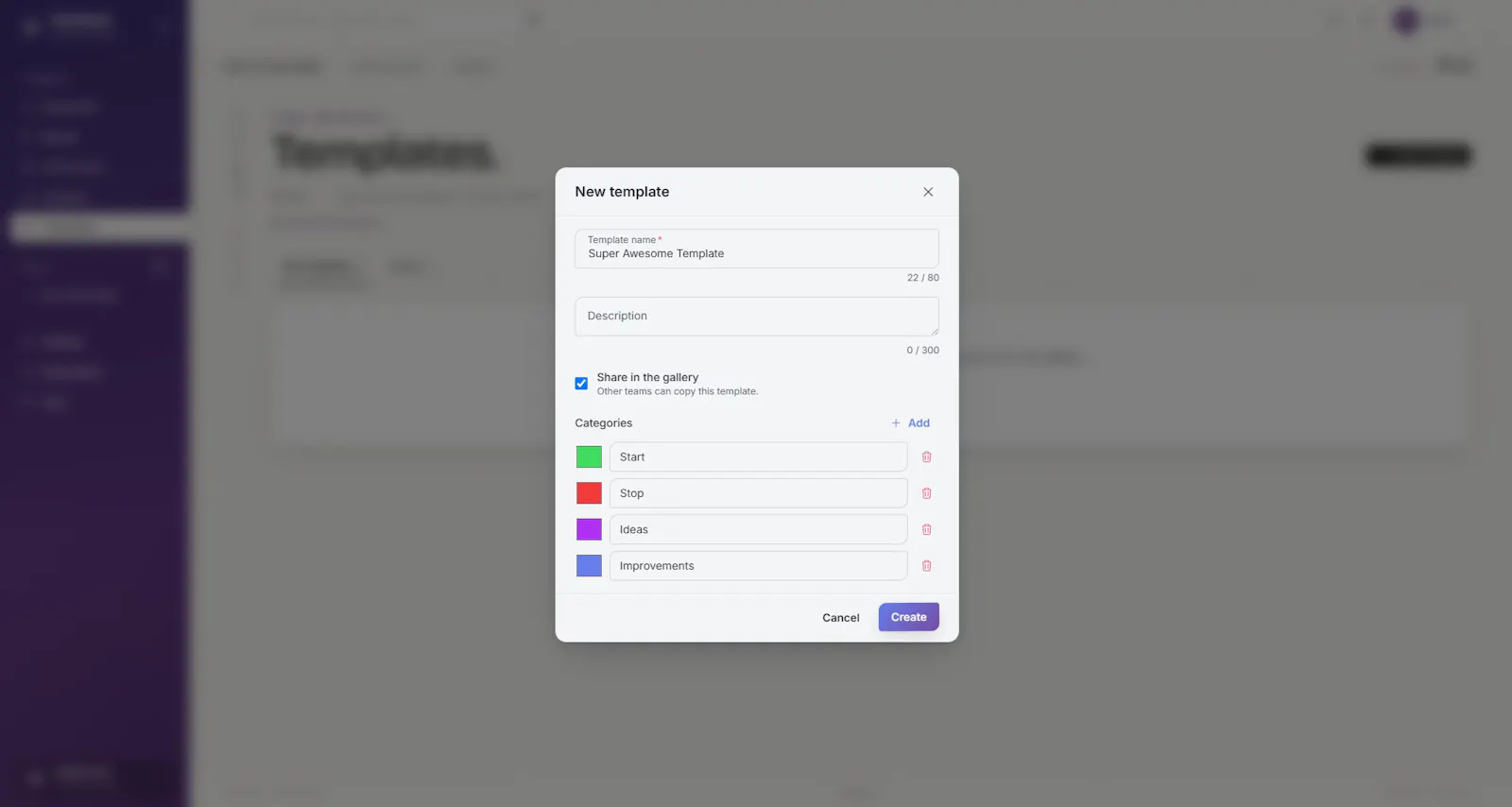Edit the Stop category name field

pos(758,493)
